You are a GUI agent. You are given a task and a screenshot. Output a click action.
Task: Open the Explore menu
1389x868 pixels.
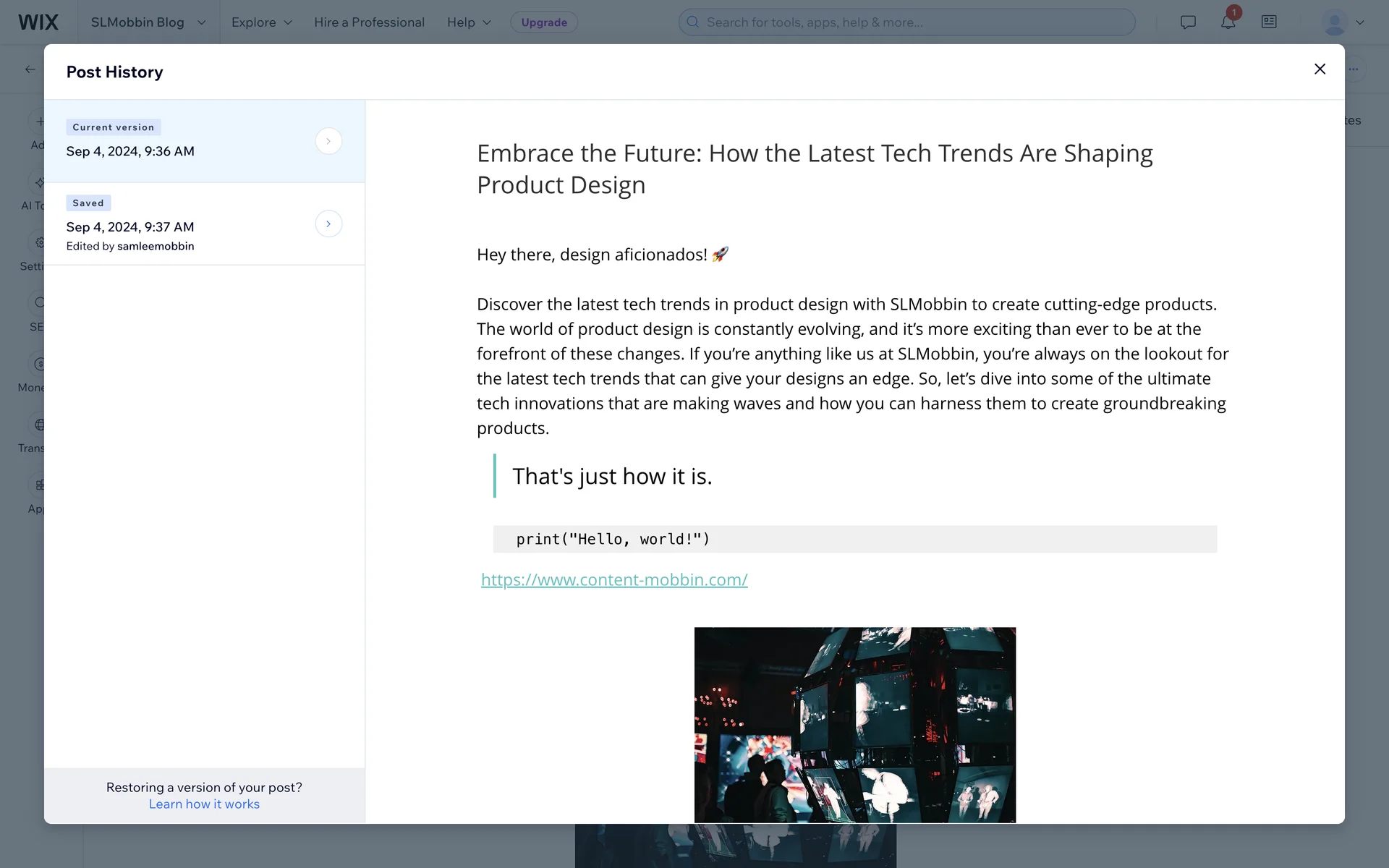tap(261, 22)
